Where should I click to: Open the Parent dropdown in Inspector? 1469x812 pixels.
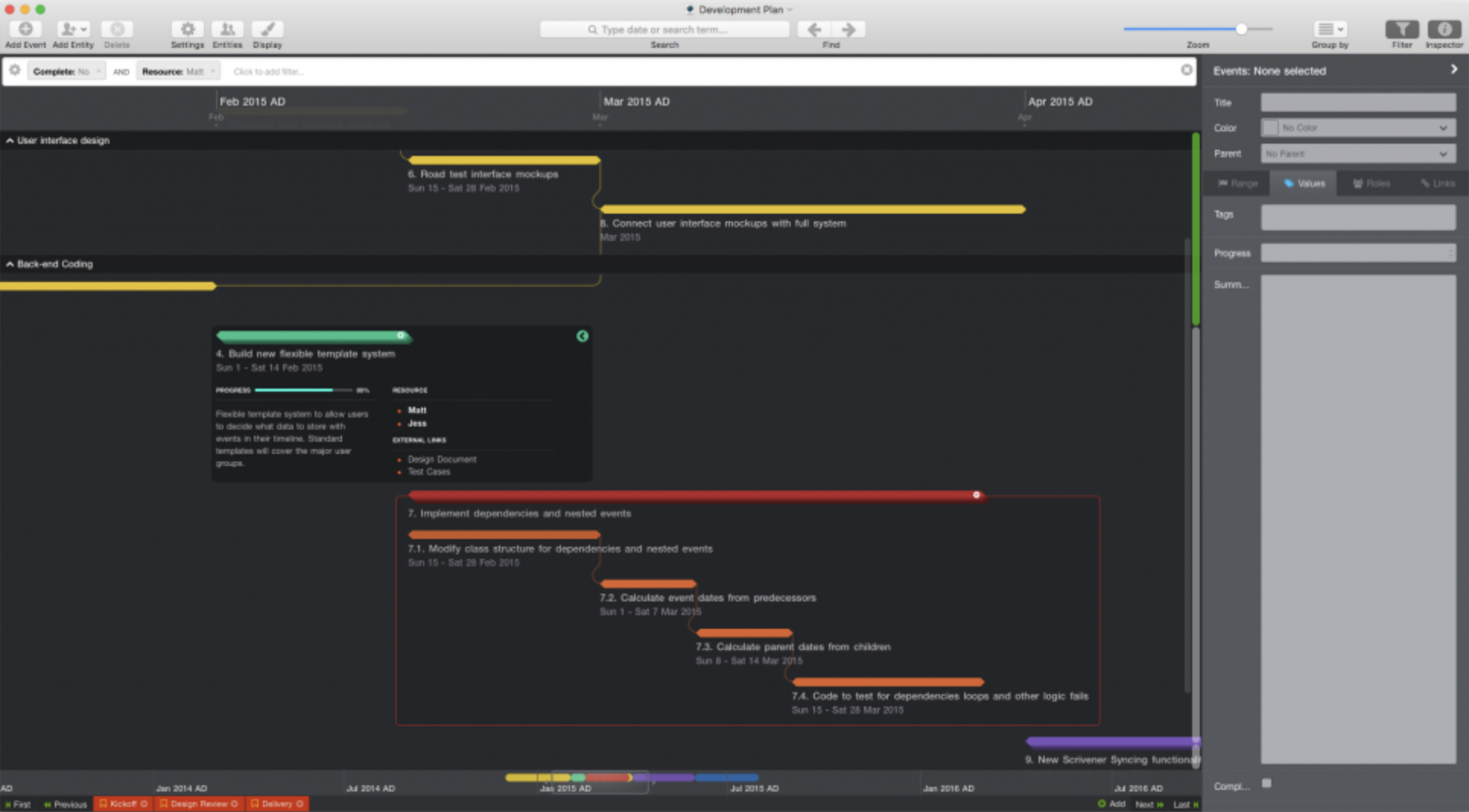pos(1358,154)
